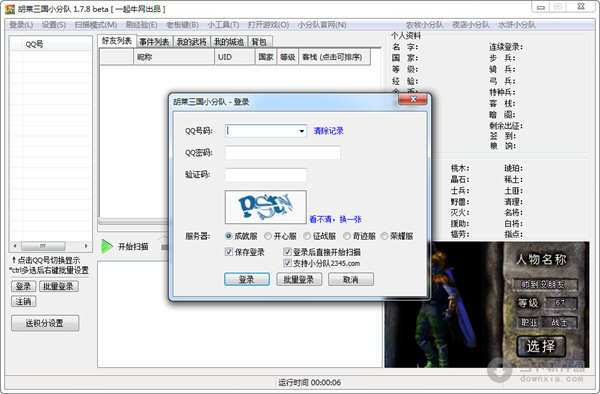600x394 pixels.
Task: Sort by the 国家 column header
Action: tap(266, 57)
